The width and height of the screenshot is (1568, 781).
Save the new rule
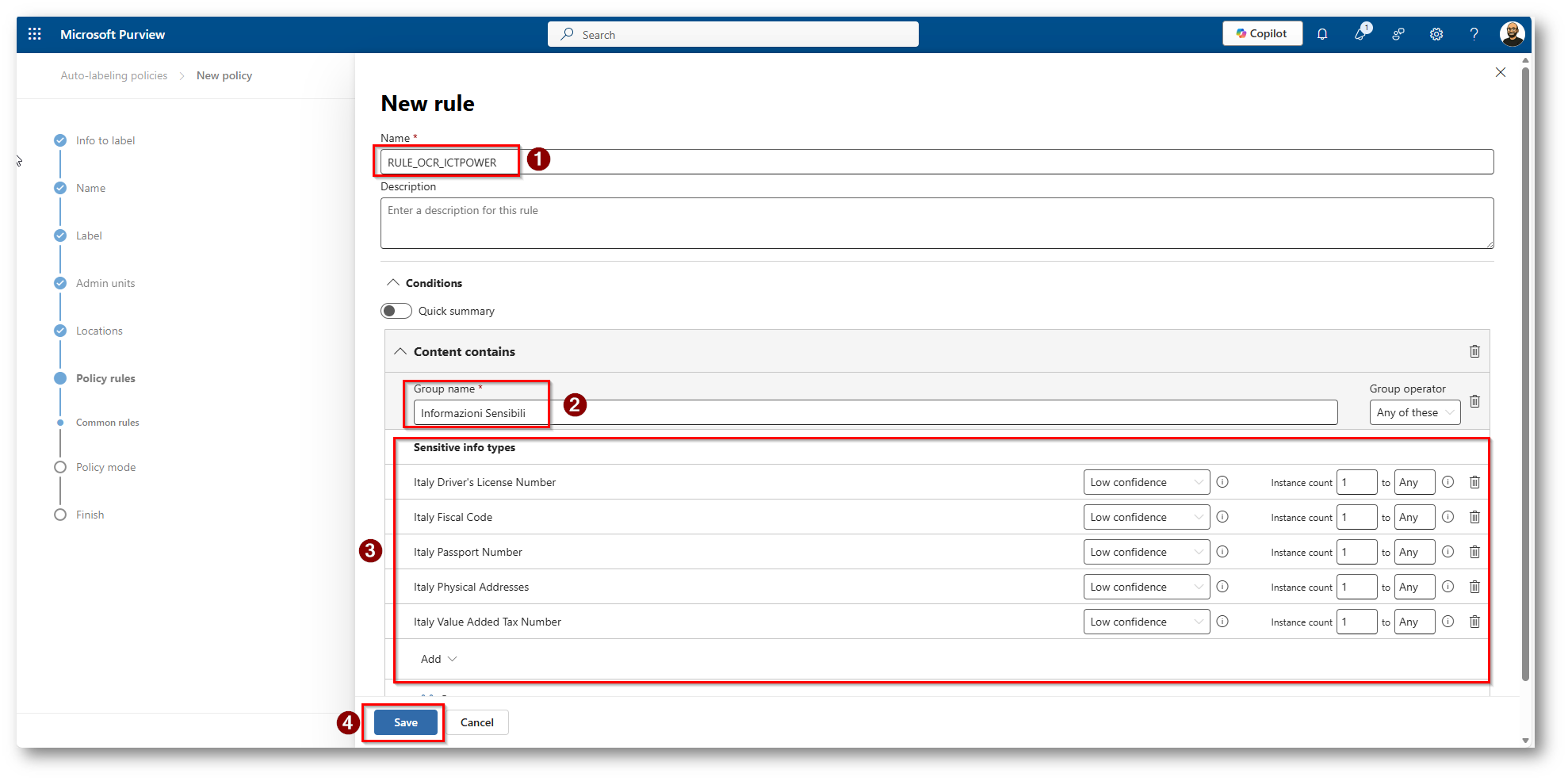click(x=406, y=722)
